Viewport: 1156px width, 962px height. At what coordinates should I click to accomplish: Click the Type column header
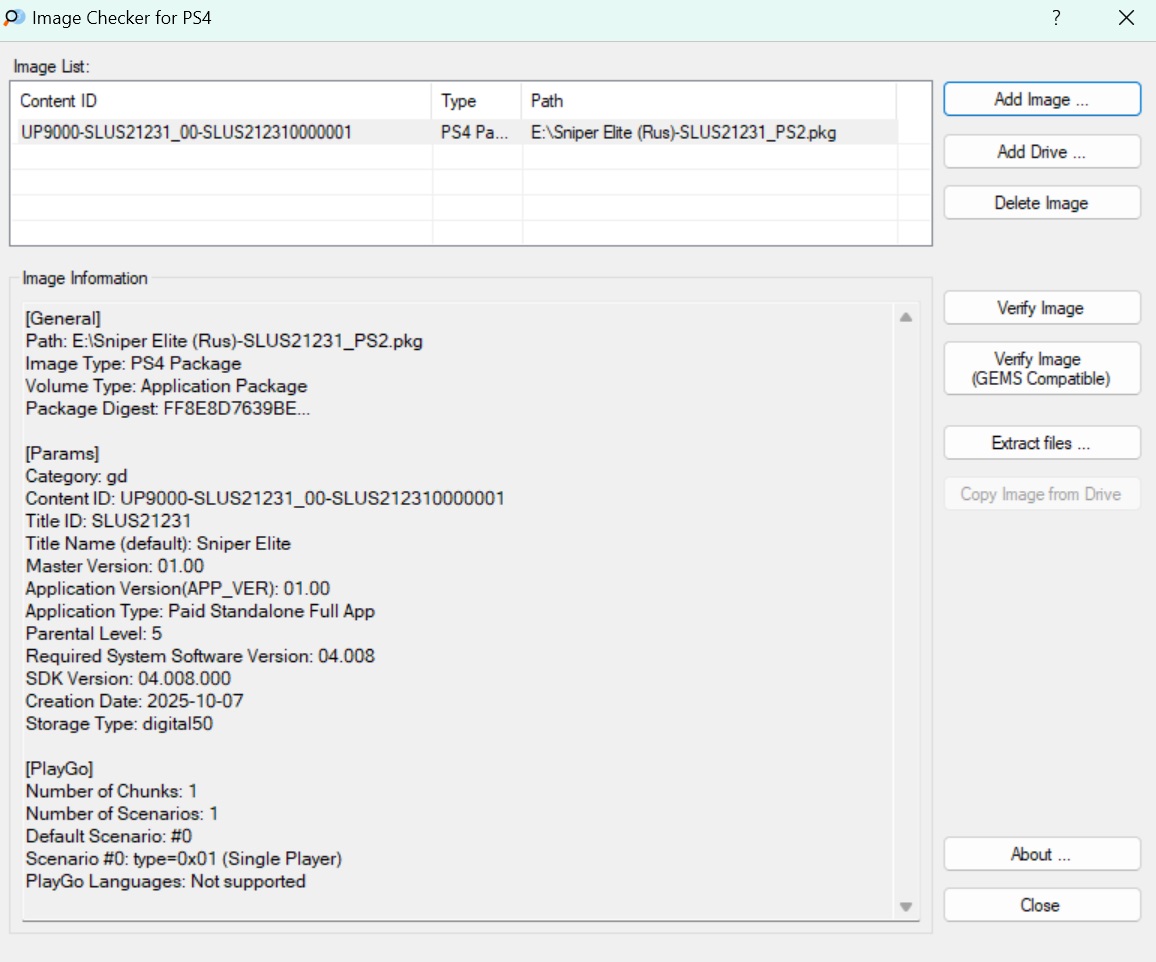[476, 101]
